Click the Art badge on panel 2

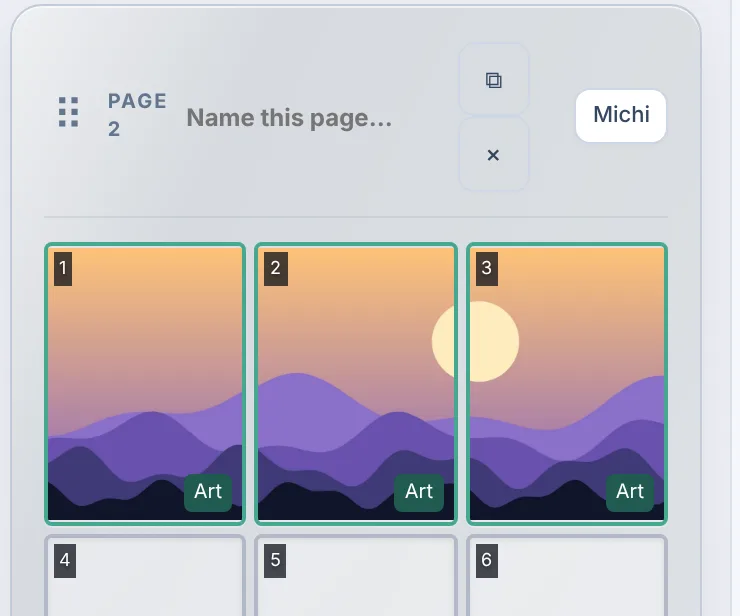pos(419,492)
